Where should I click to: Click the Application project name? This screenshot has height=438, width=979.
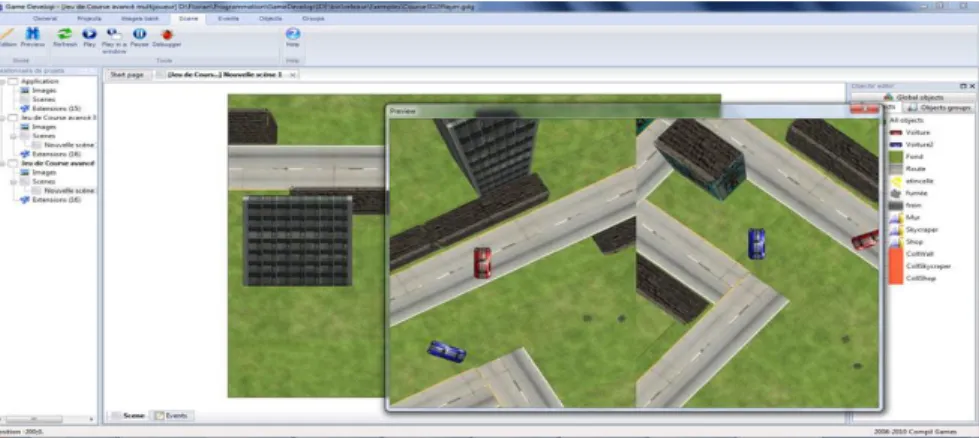39,82
